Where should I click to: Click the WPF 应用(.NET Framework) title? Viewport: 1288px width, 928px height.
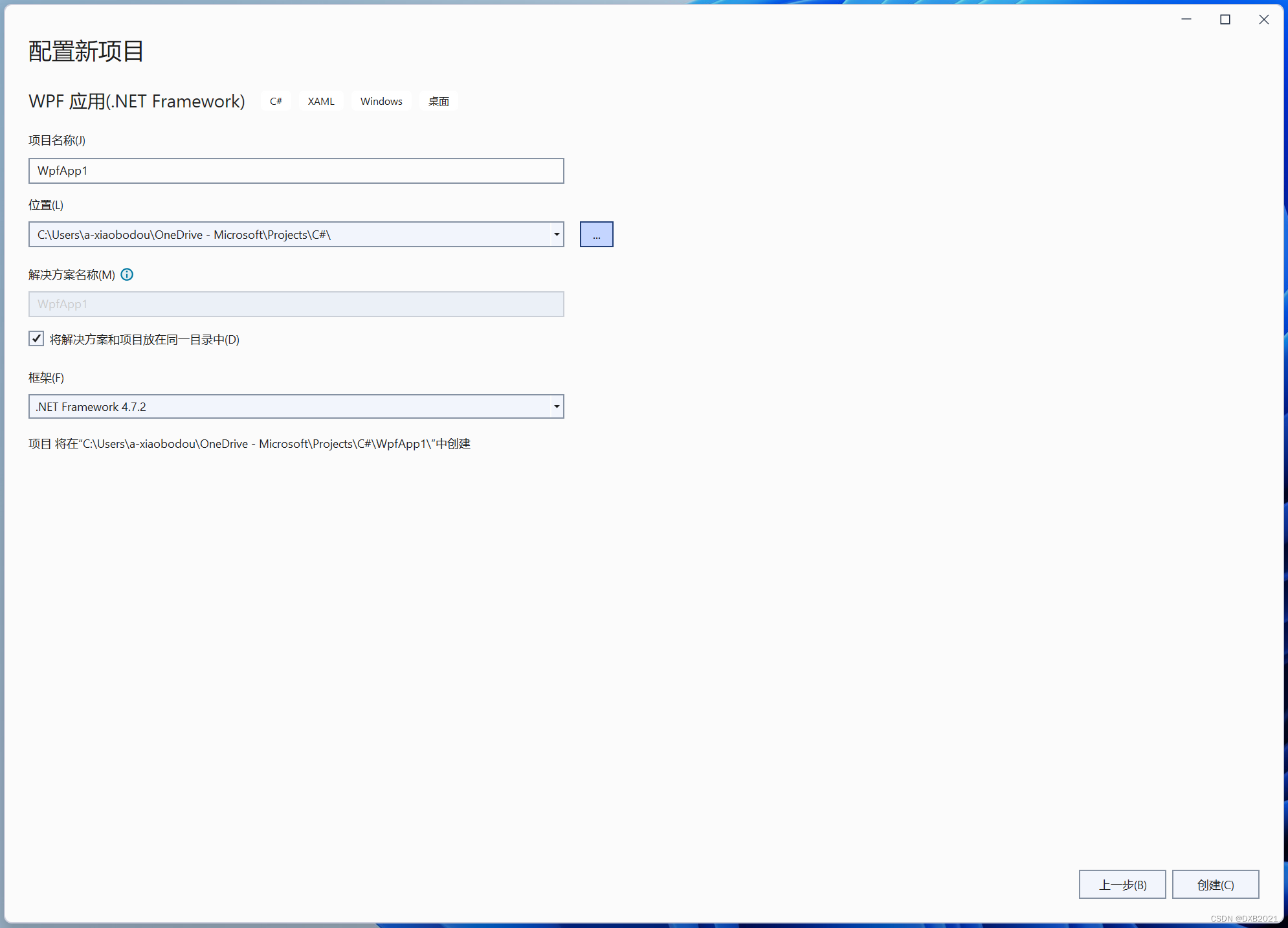pos(137,101)
